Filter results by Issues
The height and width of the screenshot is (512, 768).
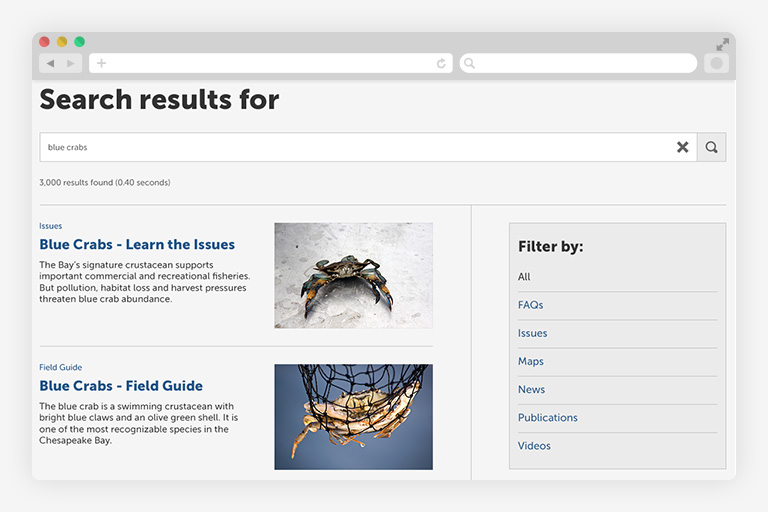[x=532, y=333]
